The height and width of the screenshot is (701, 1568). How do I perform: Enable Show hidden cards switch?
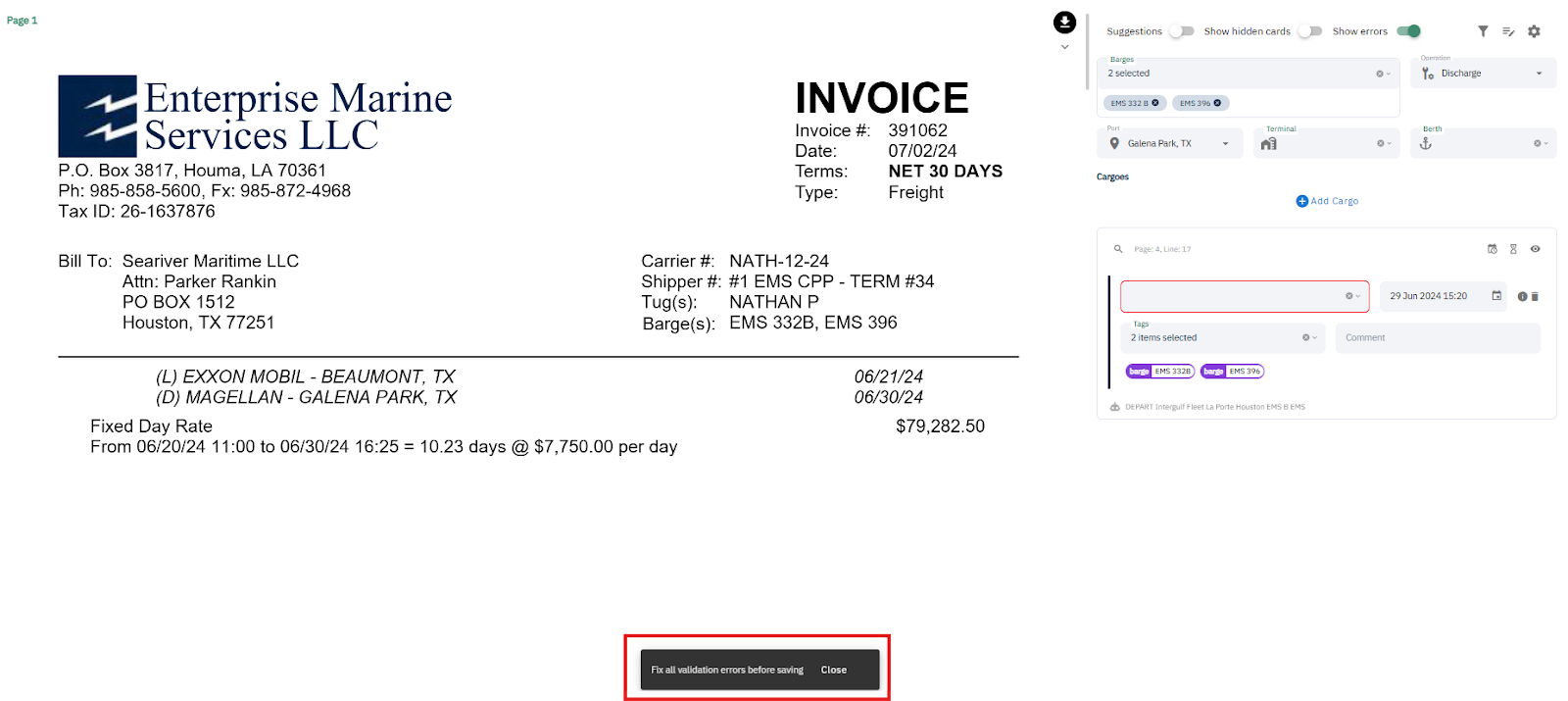pos(1310,31)
